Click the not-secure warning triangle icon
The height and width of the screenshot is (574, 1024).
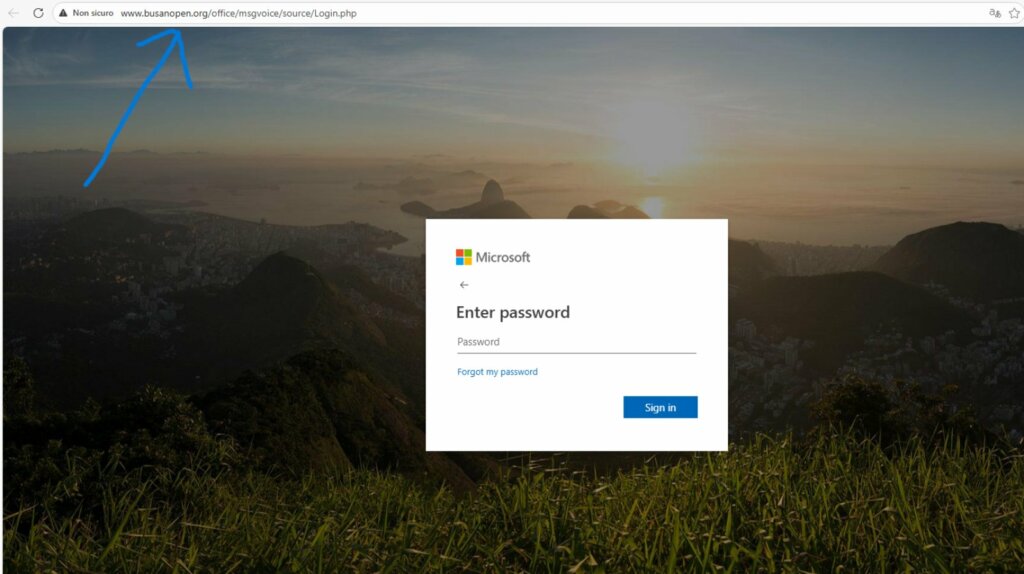63,13
